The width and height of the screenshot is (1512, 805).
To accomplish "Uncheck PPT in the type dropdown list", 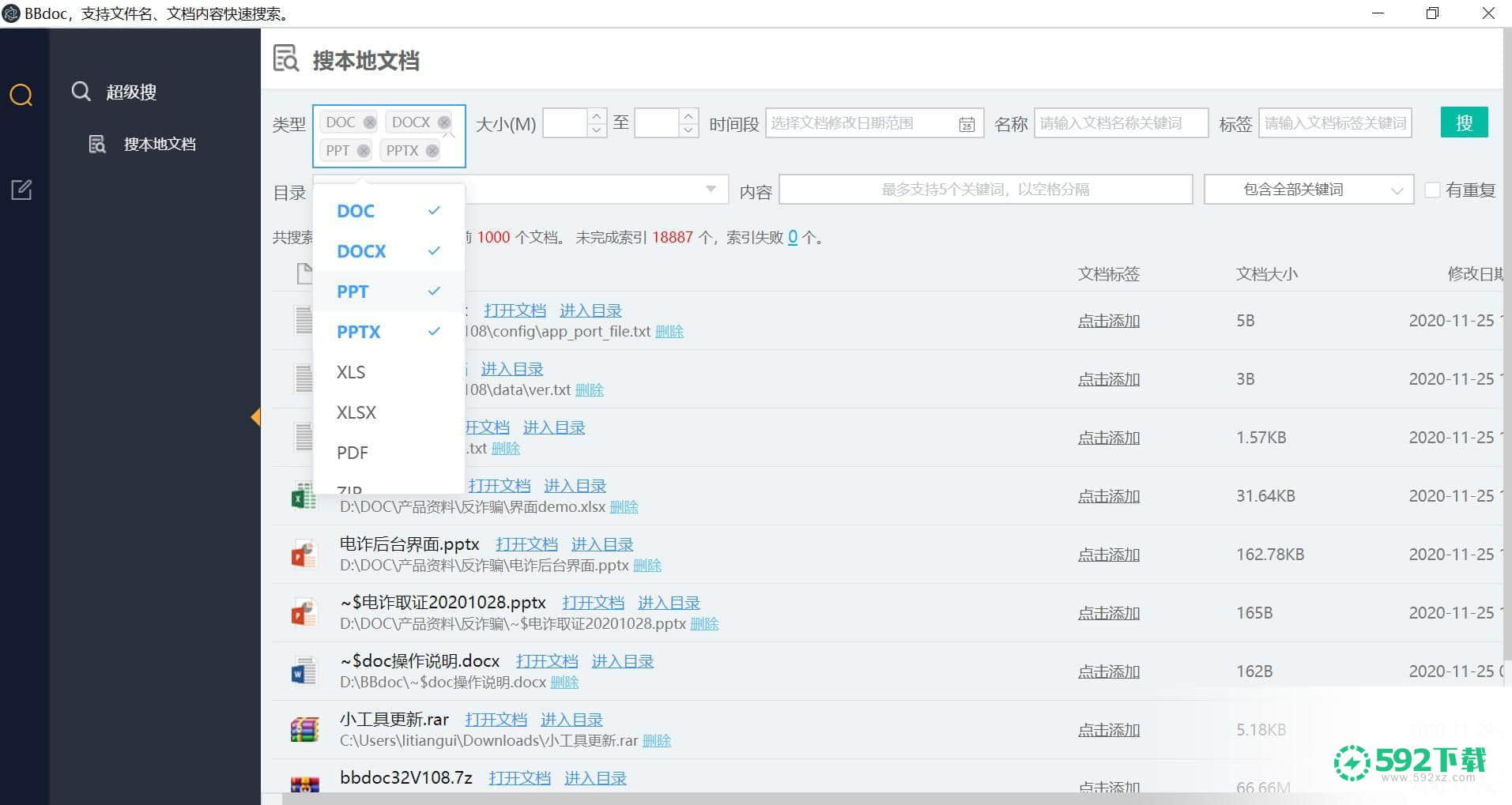I will [x=389, y=292].
